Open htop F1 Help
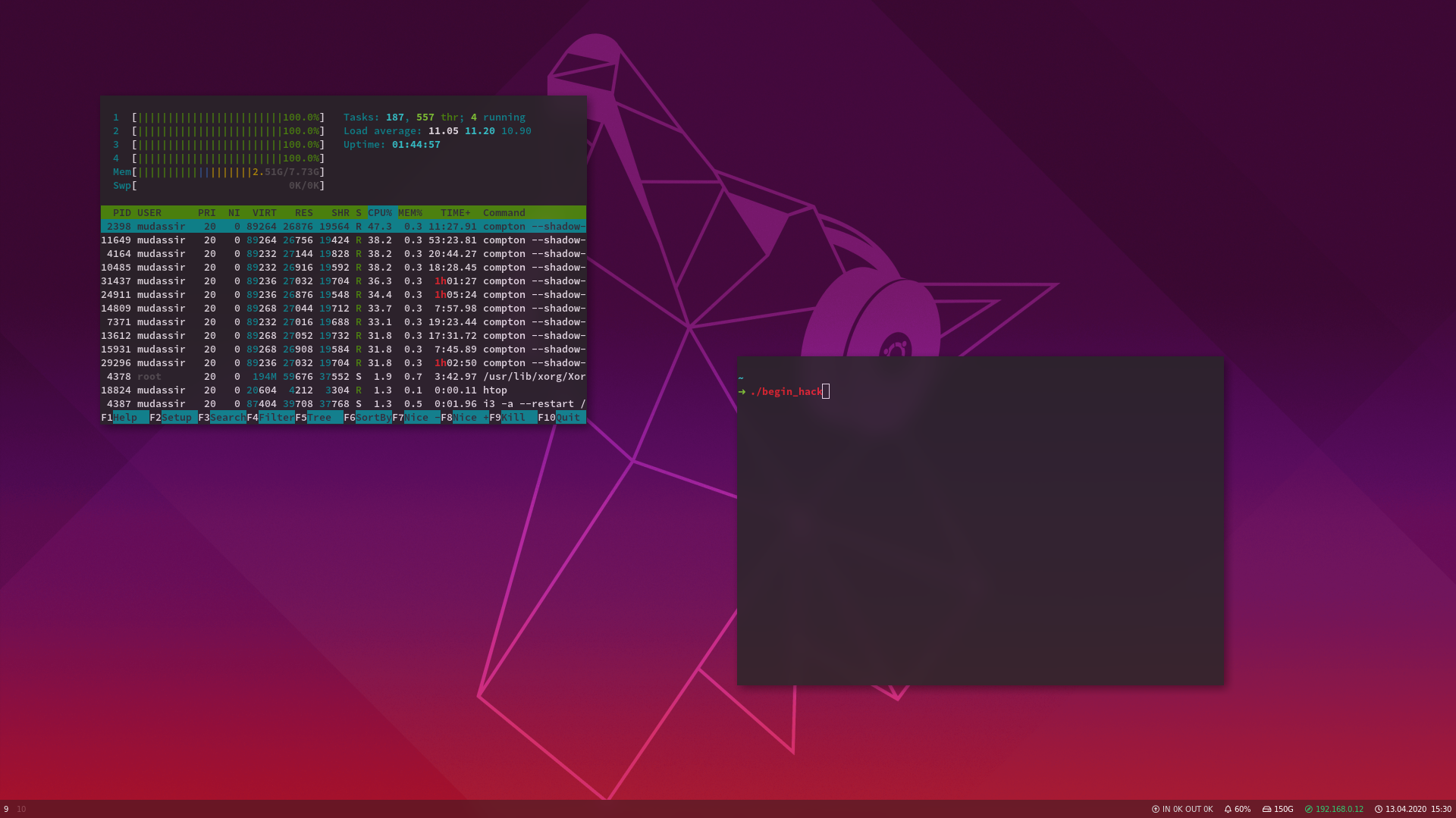This screenshot has height=818, width=1456. point(125,418)
